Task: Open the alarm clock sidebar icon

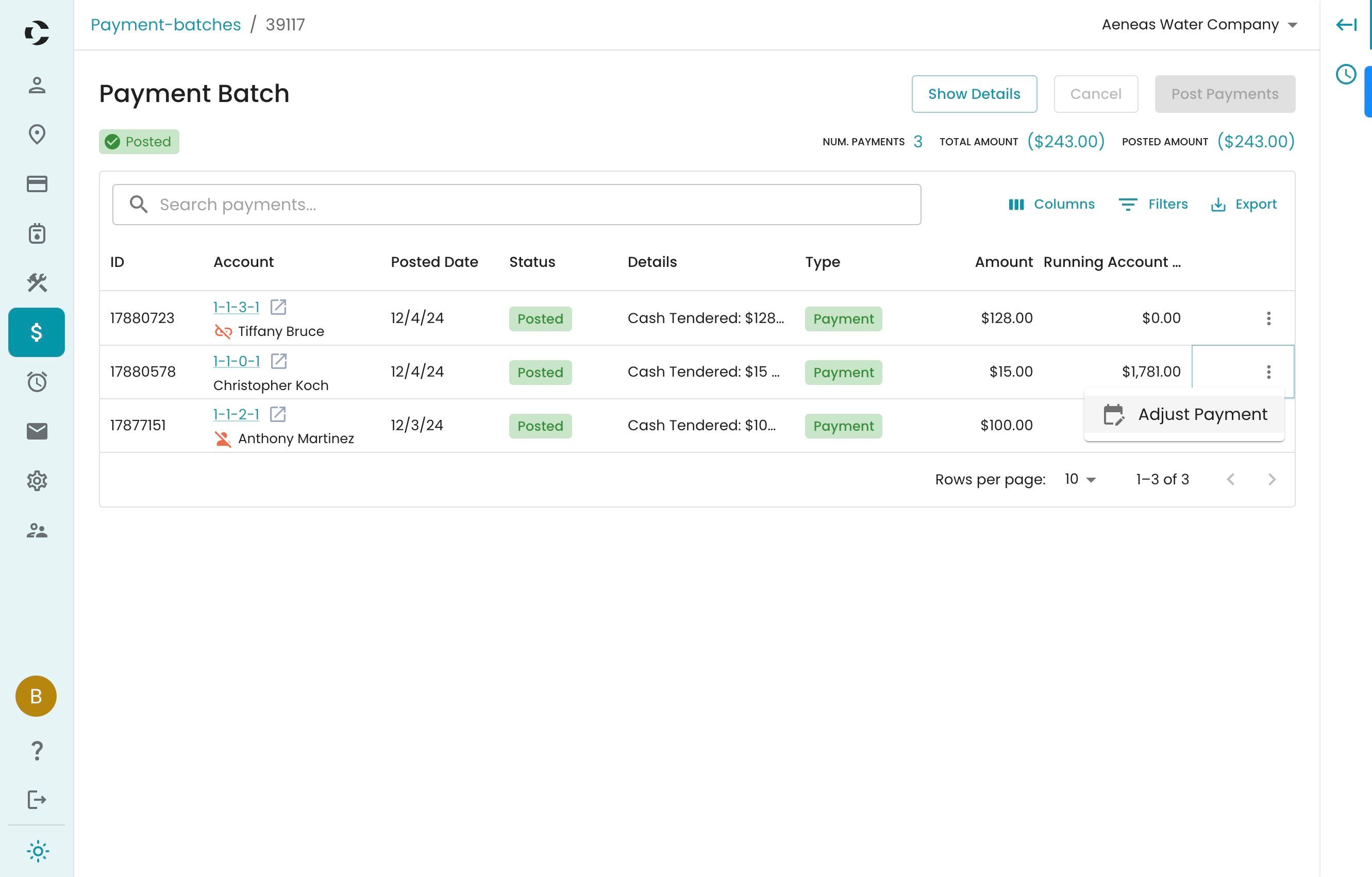Action: point(37,381)
